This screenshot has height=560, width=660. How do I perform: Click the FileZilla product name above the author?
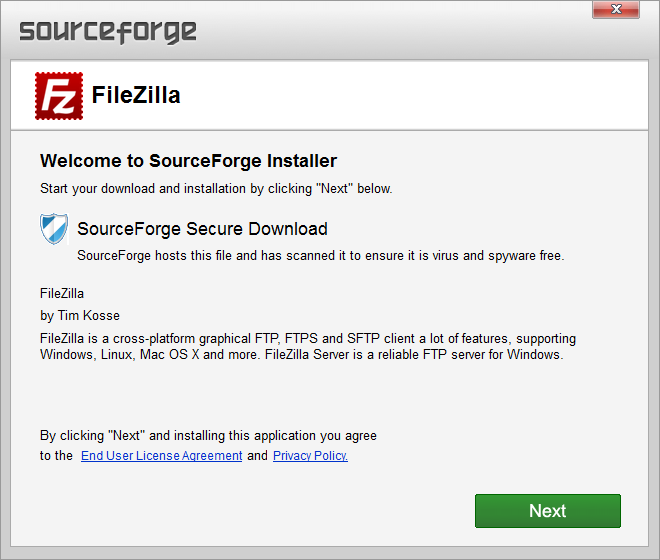click(62, 293)
